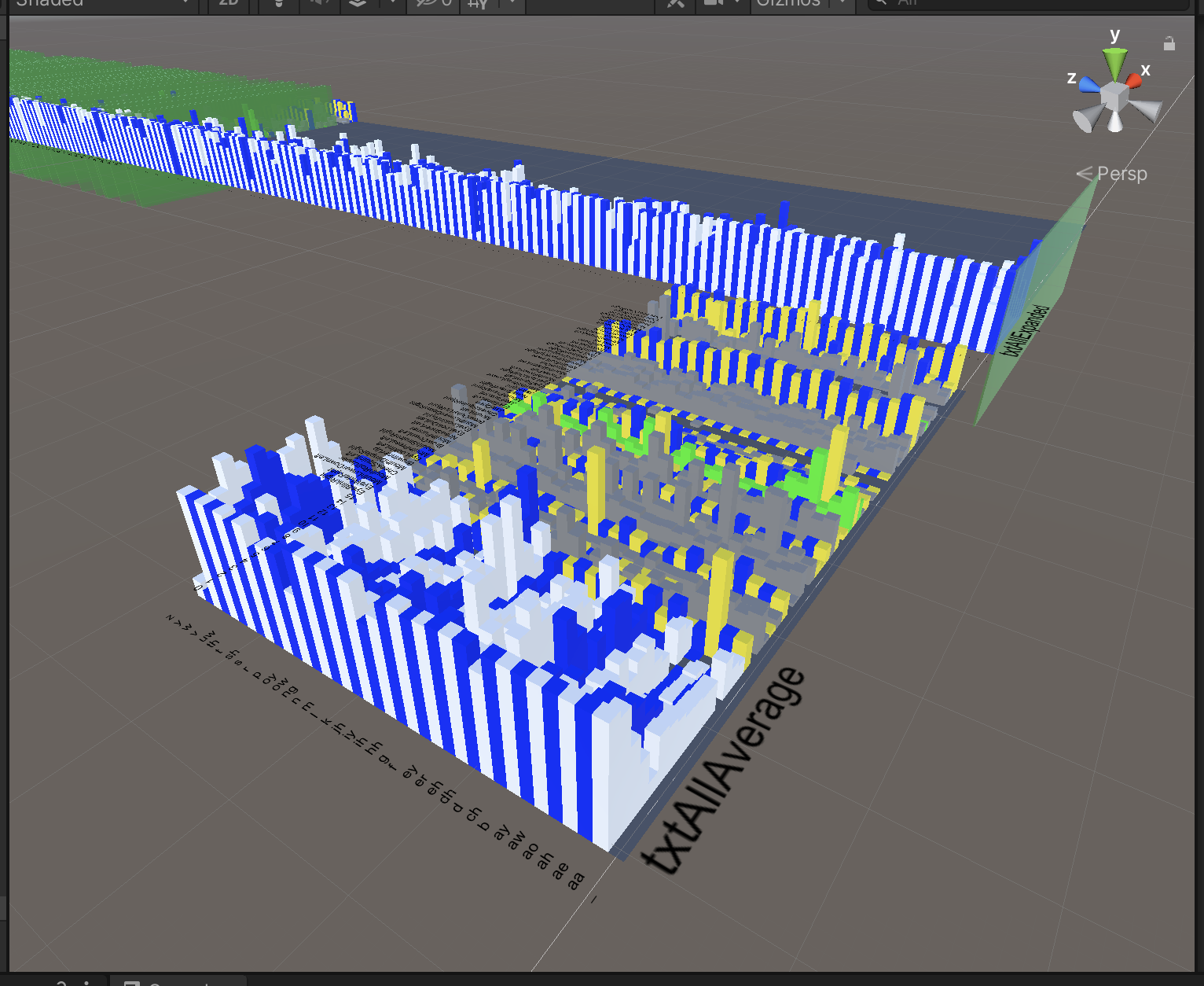
Task: Click the blue Z axis gizmo cone
Action: 1088,84
